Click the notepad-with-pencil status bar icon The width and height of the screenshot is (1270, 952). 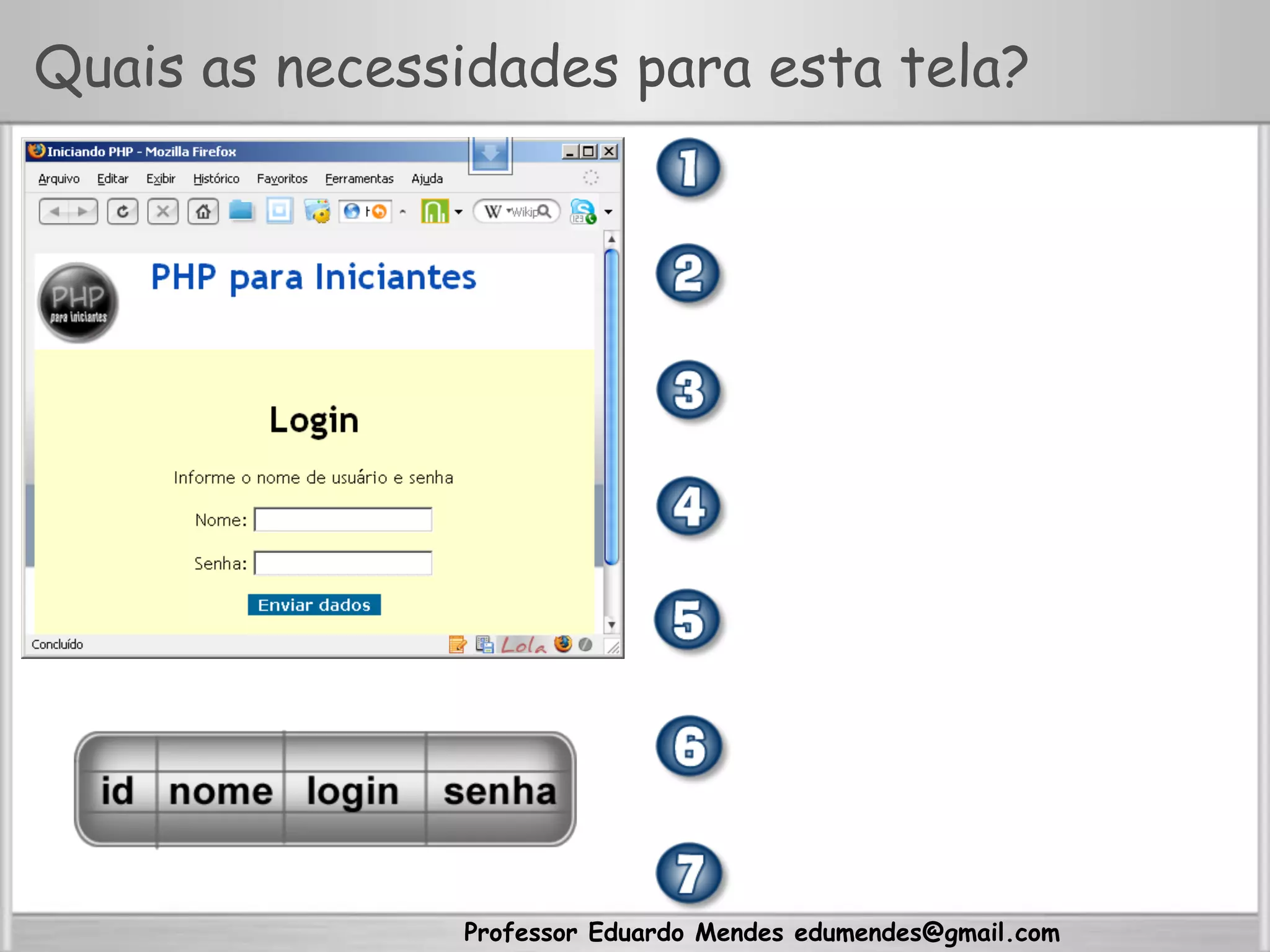(x=458, y=645)
